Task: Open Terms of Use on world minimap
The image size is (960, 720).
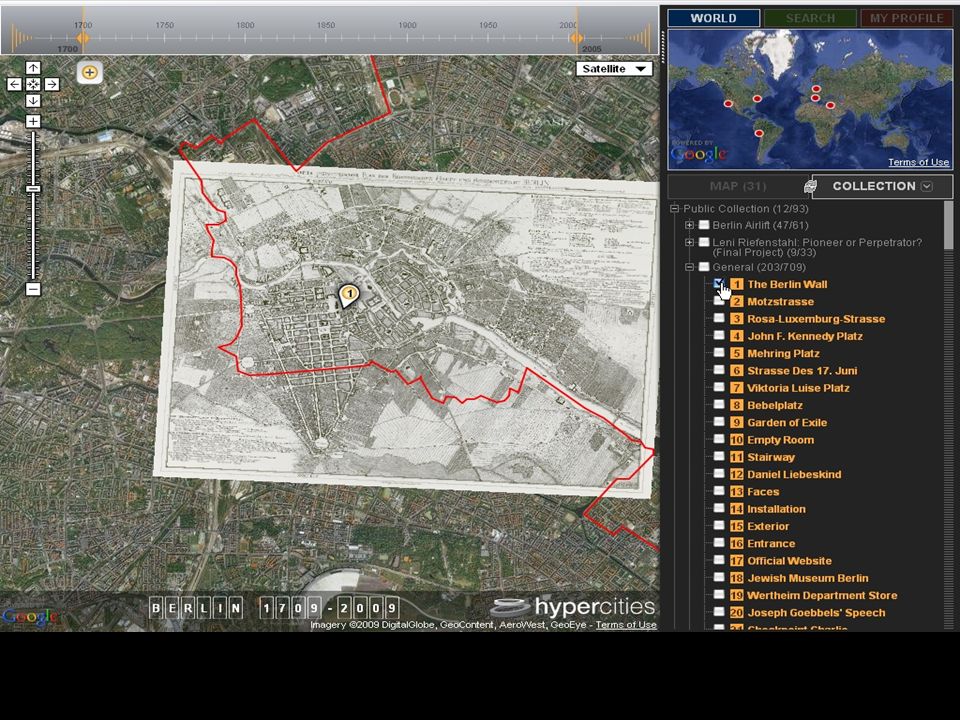Action: 918,162
